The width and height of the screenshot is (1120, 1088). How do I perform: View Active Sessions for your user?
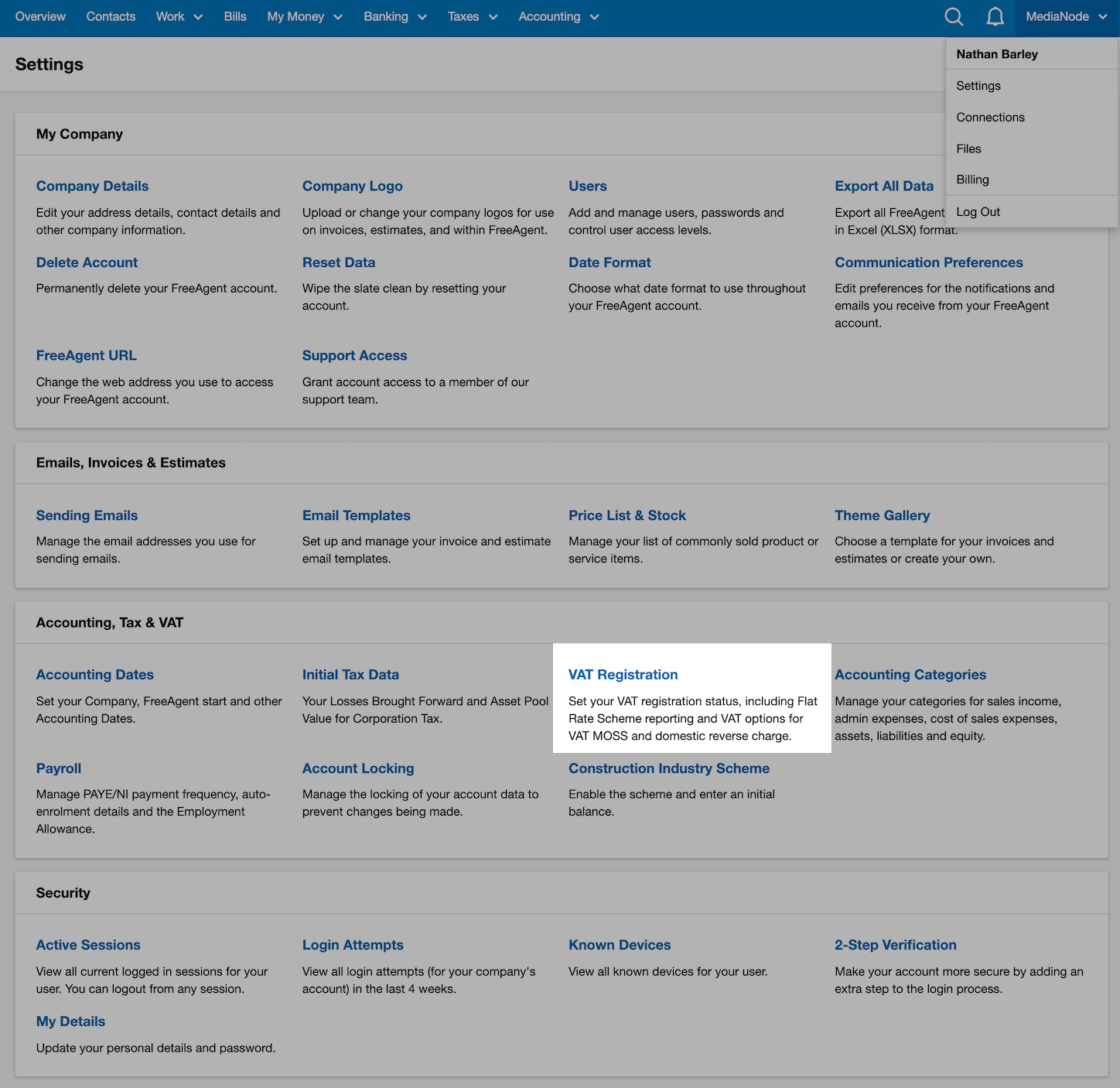[87, 945]
